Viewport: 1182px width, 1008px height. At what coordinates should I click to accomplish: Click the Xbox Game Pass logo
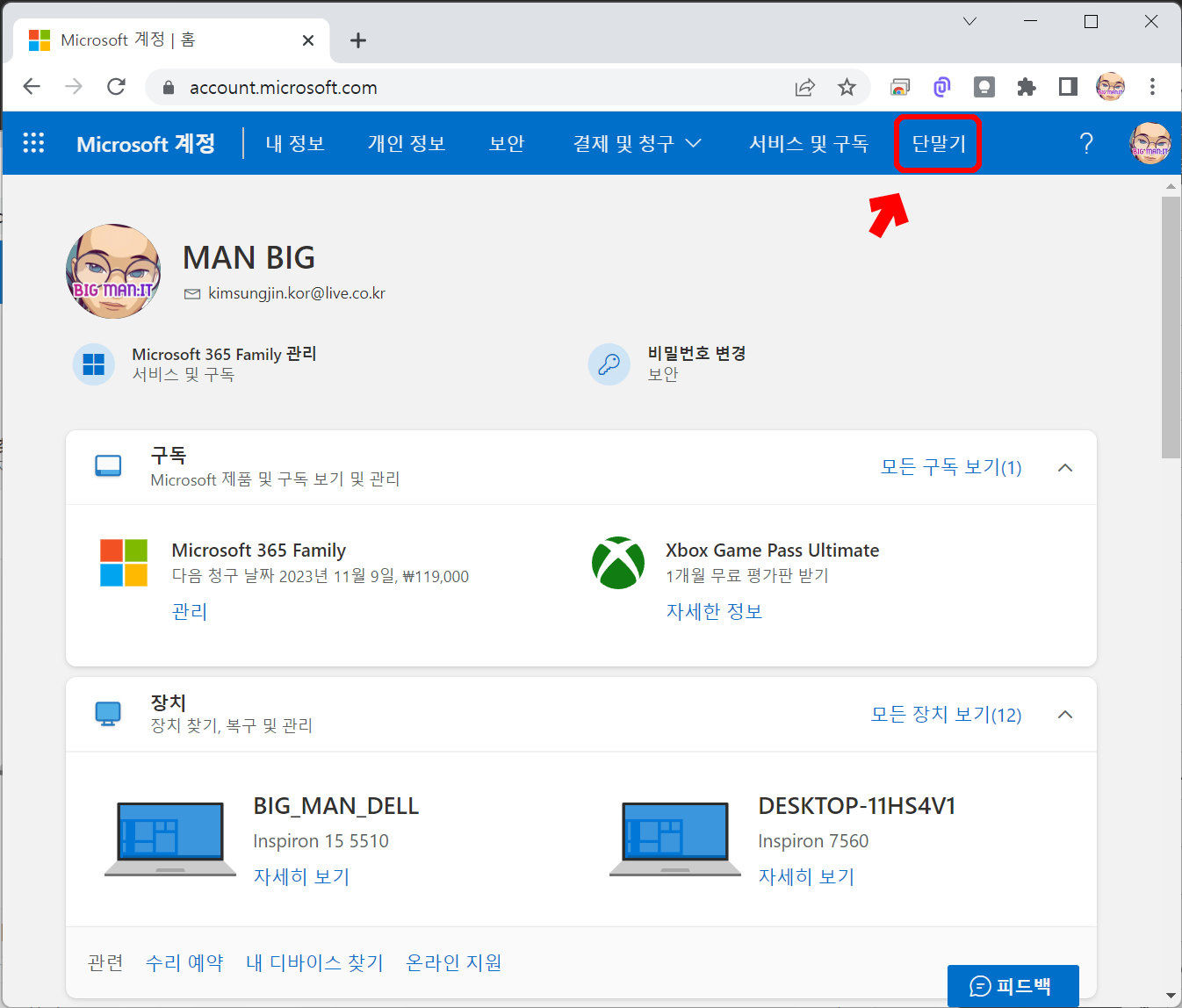[x=618, y=563]
